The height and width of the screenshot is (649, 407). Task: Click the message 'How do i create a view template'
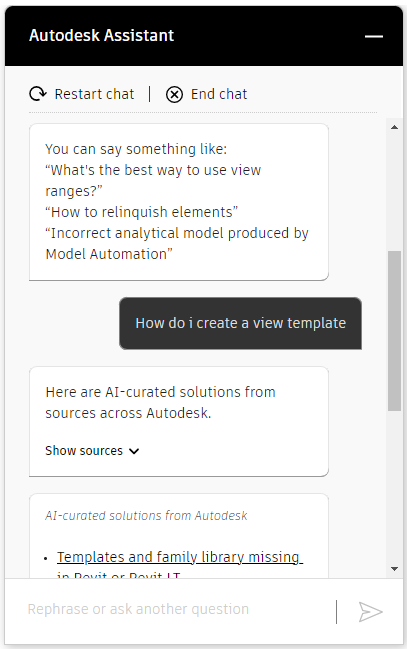tap(241, 323)
